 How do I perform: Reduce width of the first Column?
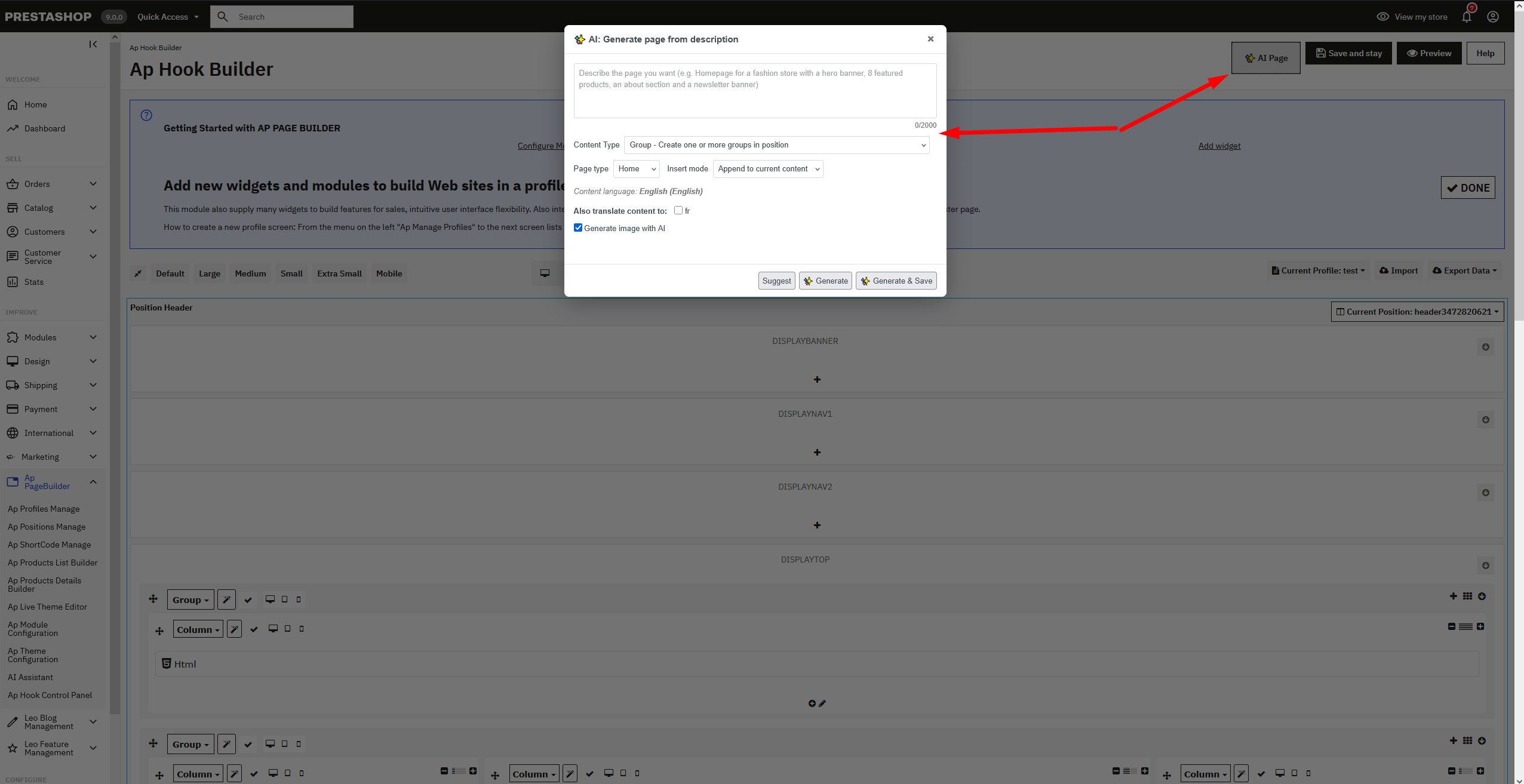(1452, 626)
